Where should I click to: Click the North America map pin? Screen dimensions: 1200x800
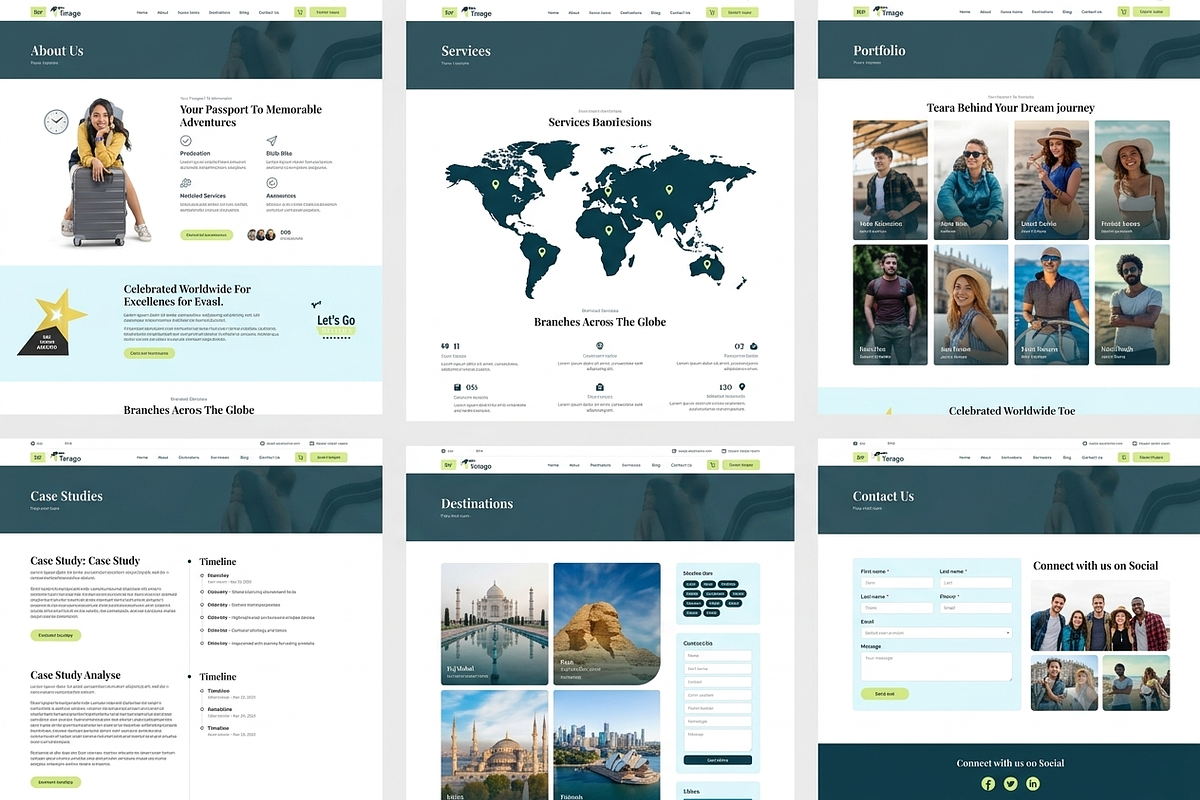click(x=495, y=184)
